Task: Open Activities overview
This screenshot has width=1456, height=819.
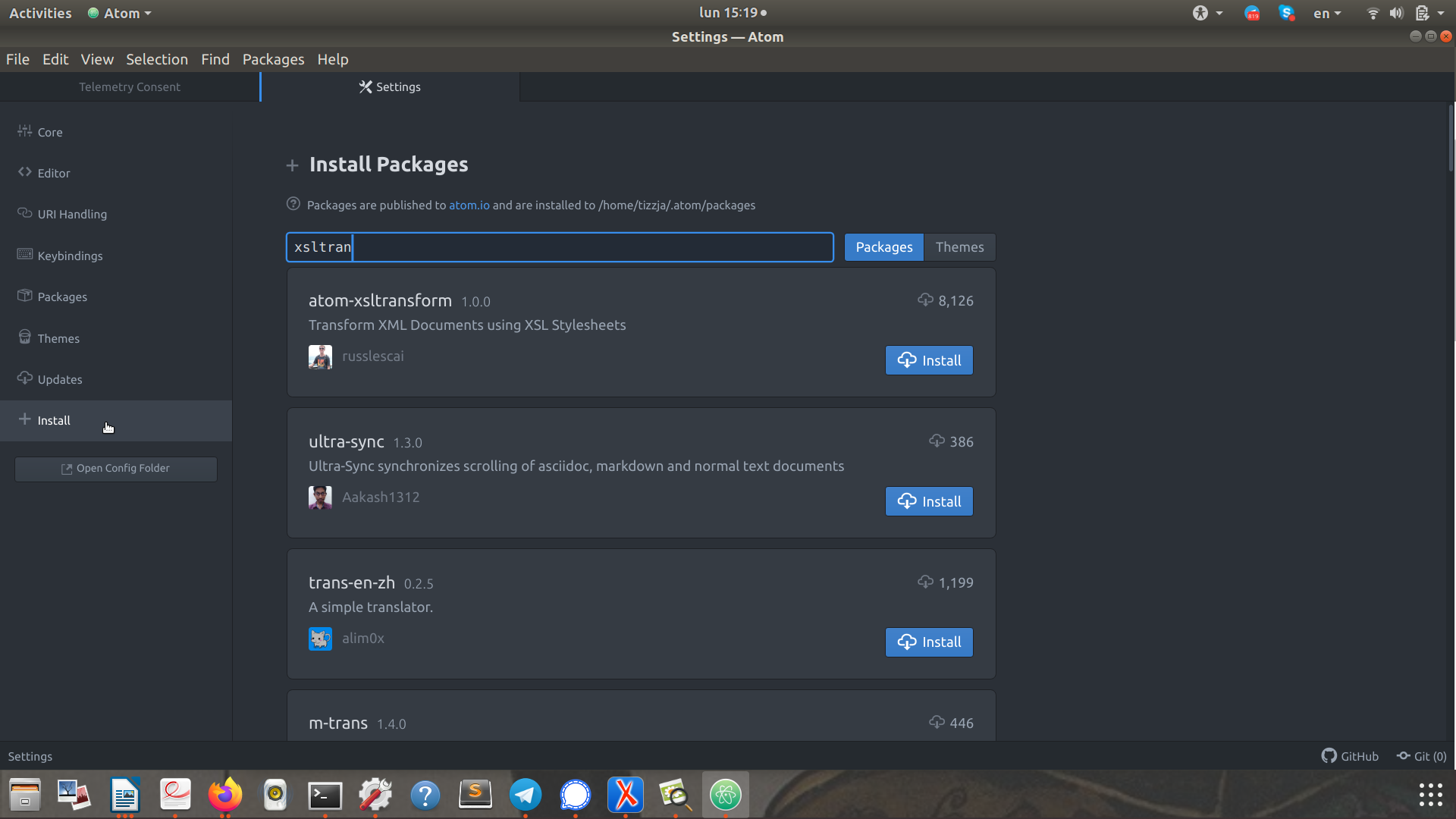Action: click(x=40, y=13)
